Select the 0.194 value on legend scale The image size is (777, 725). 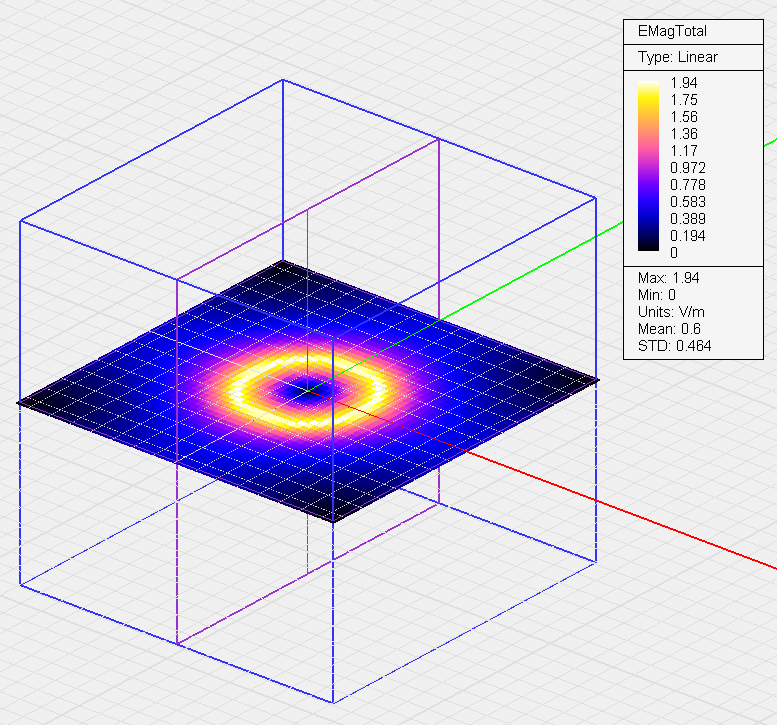click(x=687, y=236)
